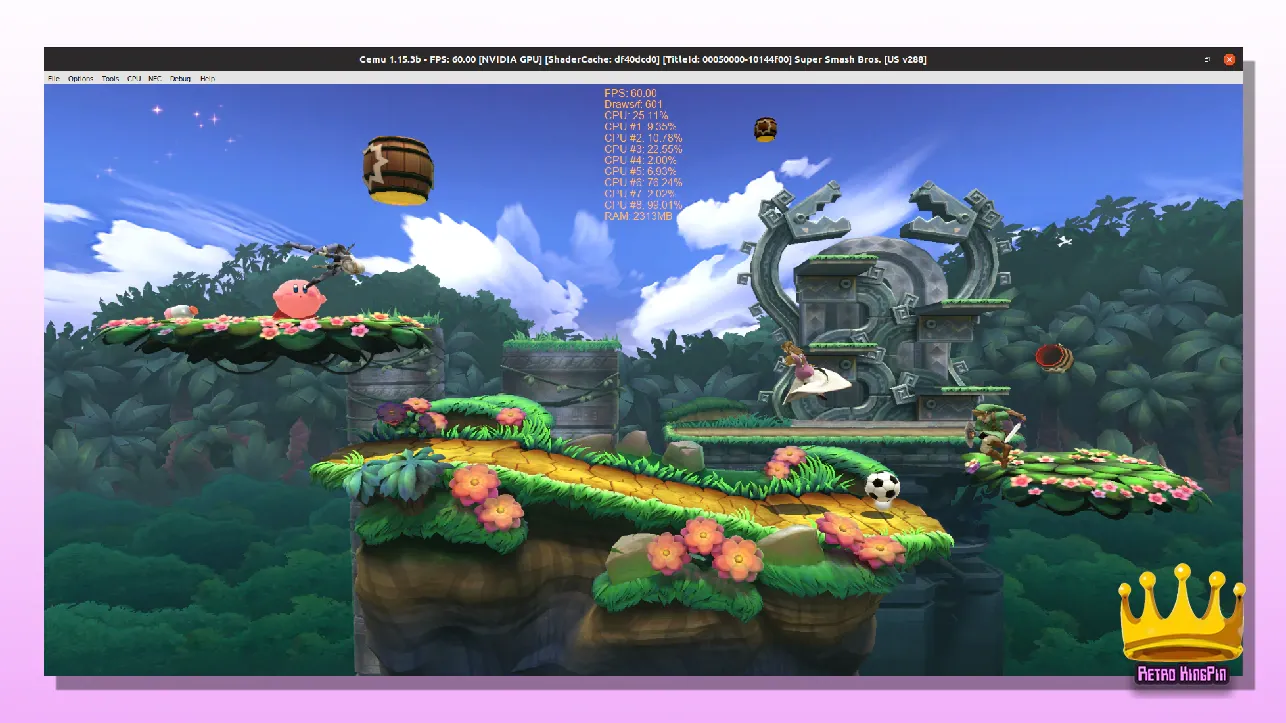Click the Cemu window title text

[x=642, y=59]
